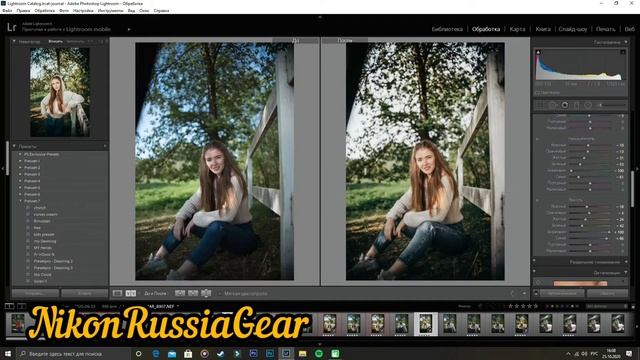The height and width of the screenshot is (360, 640).
Task: Collapse the Detail panel header
Action: click(x=626, y=272)
